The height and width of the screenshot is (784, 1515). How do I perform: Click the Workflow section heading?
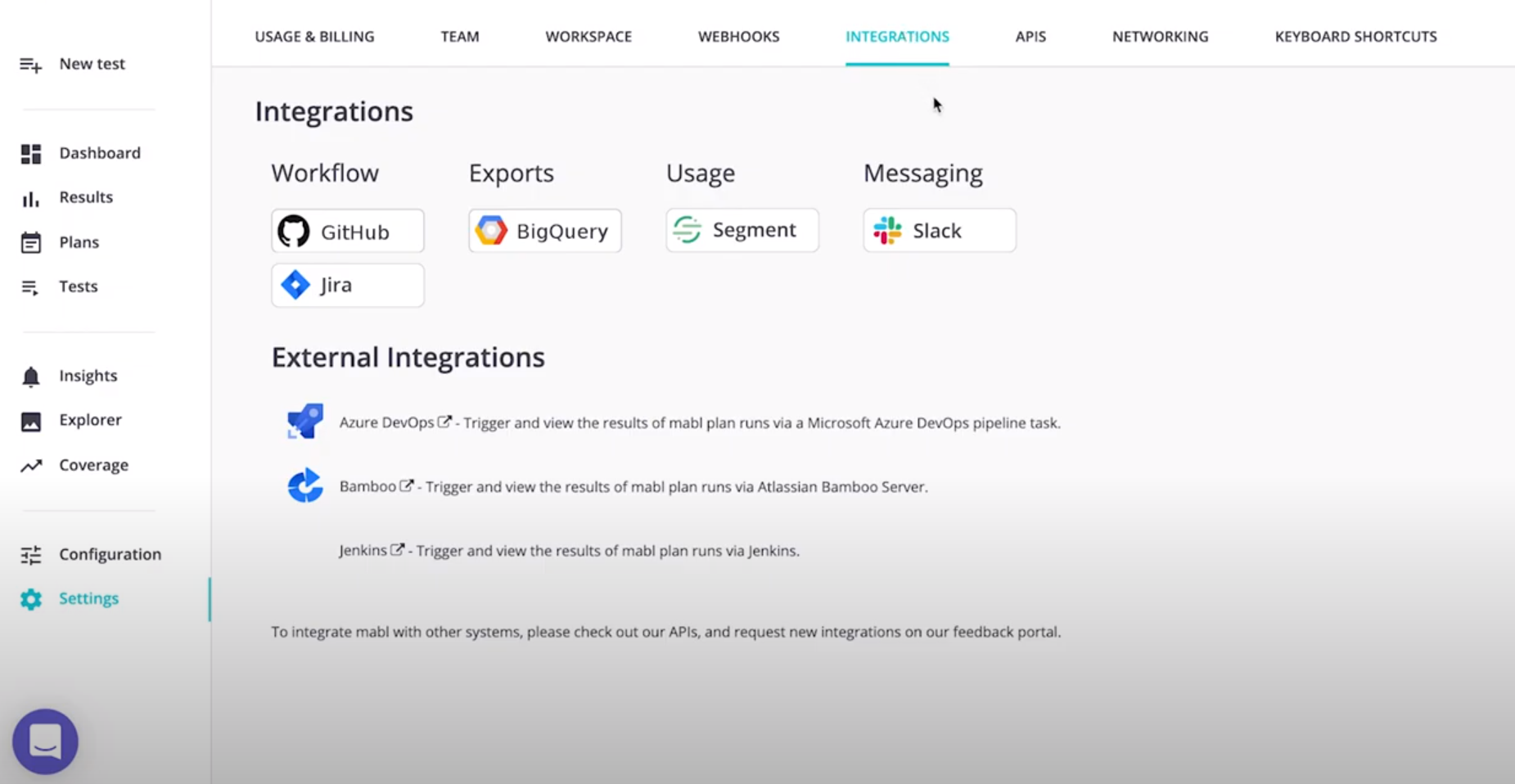click(x=325, y=173)
